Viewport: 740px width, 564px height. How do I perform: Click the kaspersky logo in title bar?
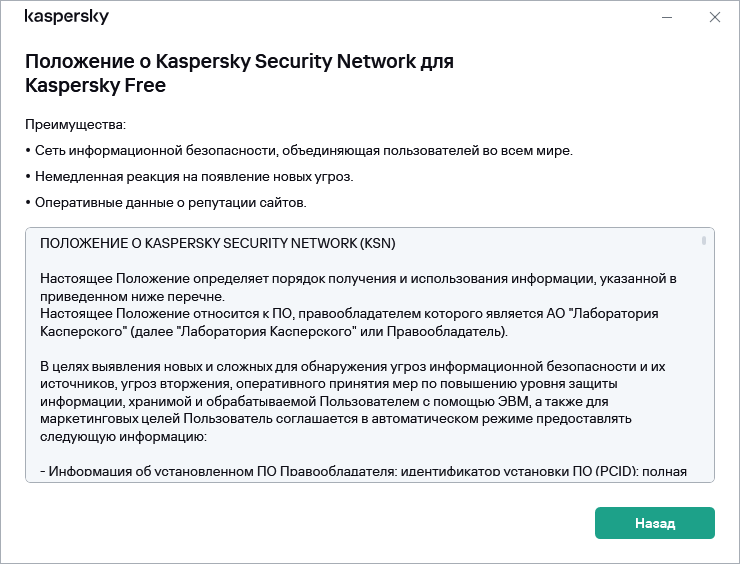point(66,17)
